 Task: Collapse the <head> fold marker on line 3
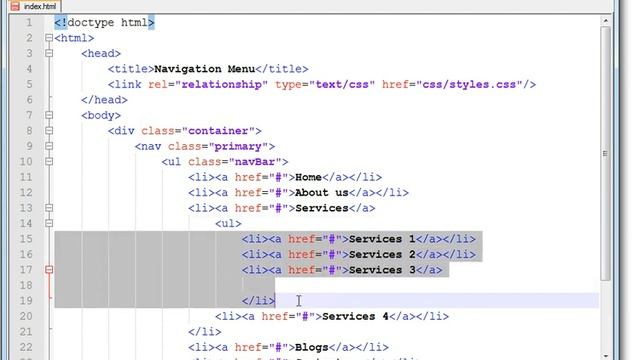(49, 53)
